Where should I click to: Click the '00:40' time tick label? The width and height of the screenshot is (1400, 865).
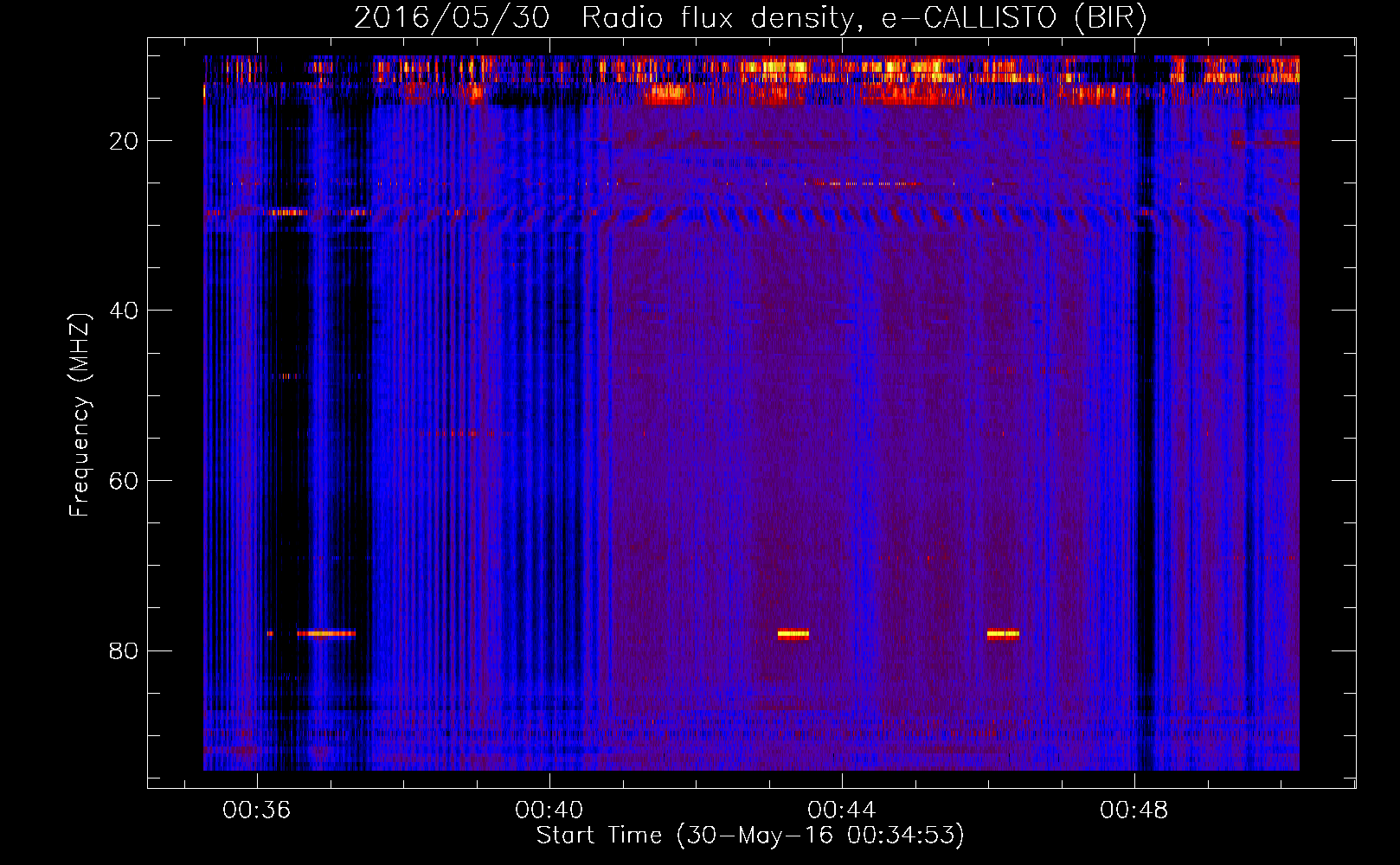click(549, 811)
